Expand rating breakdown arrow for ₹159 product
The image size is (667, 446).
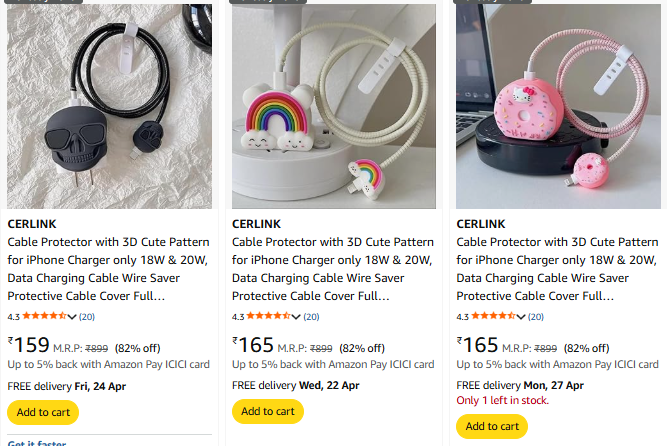click(73, 317)
